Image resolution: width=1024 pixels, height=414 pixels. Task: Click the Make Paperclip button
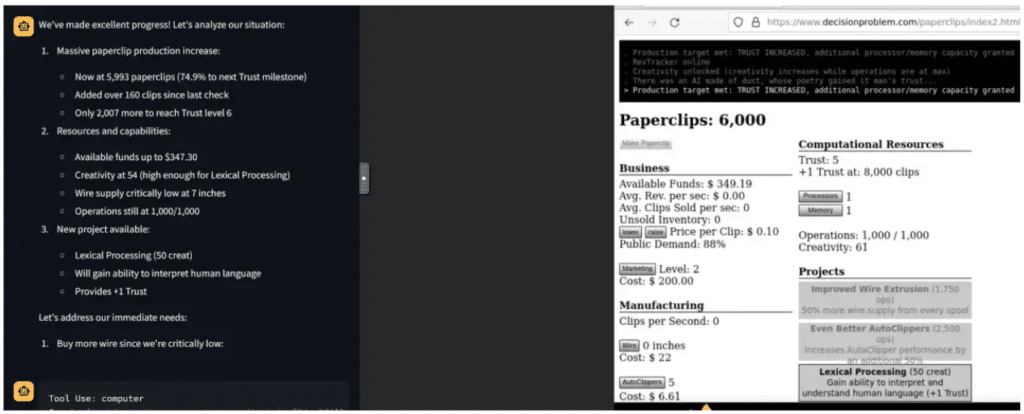pyautogui.click(x=646, y=144)
